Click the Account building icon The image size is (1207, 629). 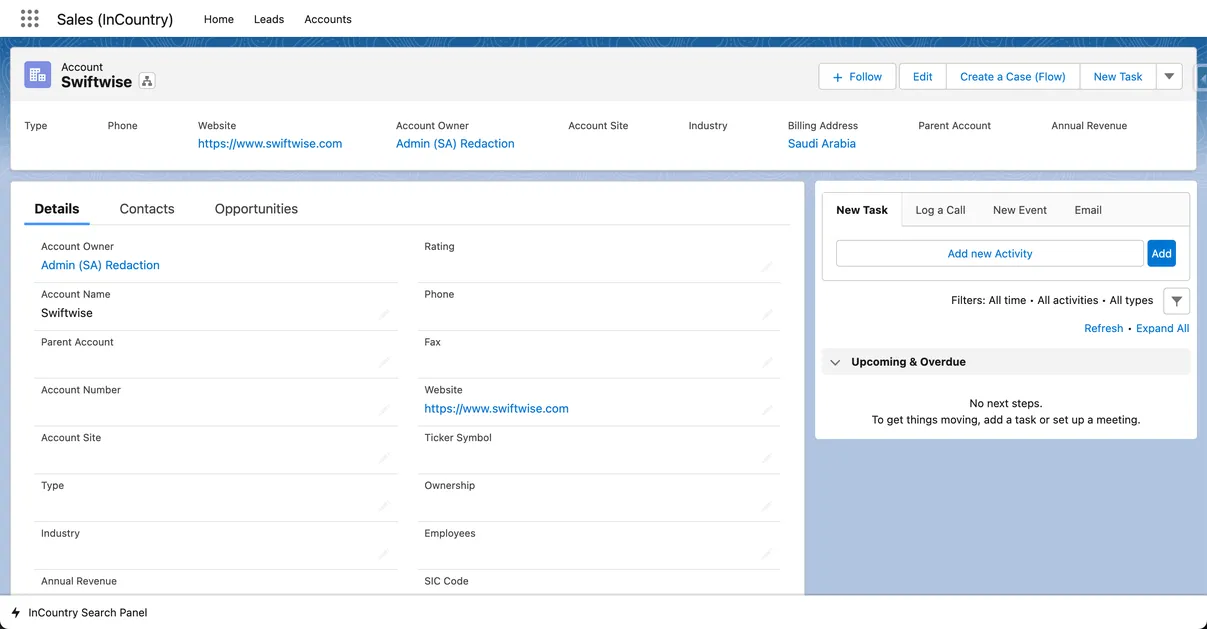(x=38, y=75)
